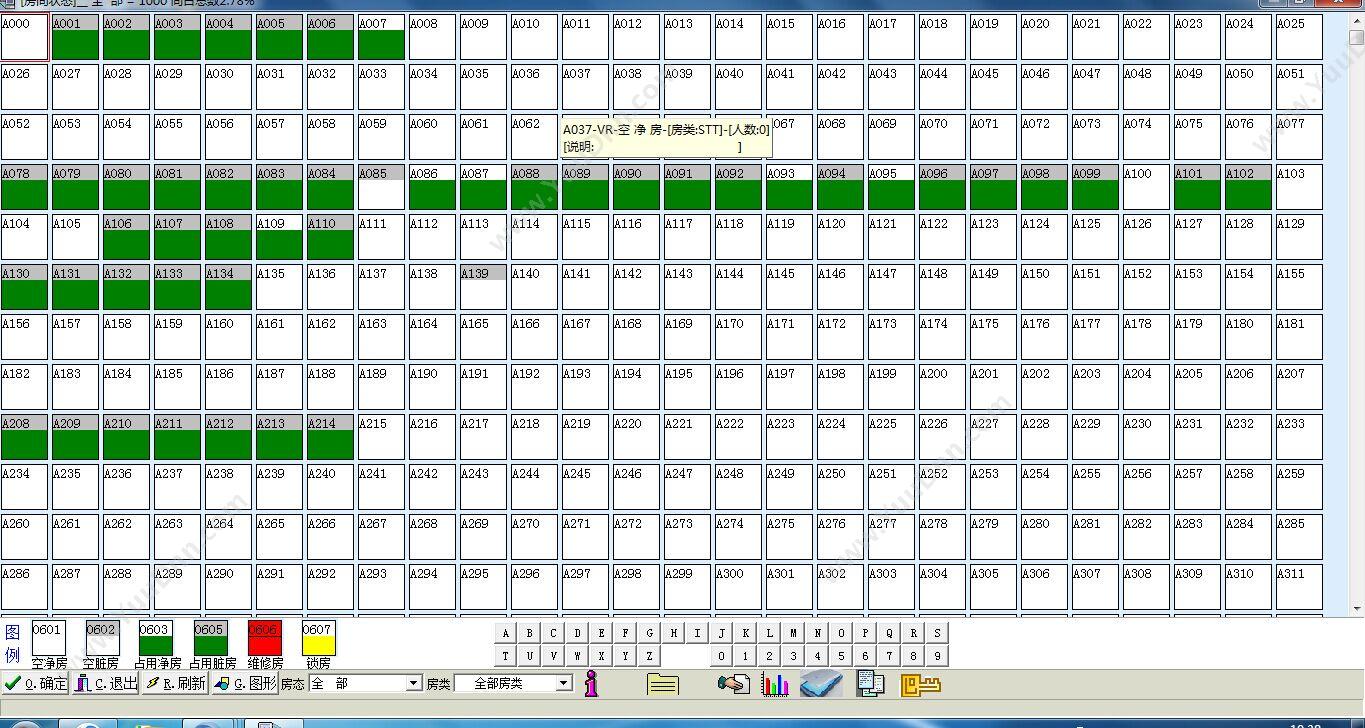
Task: Open the bar chart statistics icon
Action: [775, 684]
